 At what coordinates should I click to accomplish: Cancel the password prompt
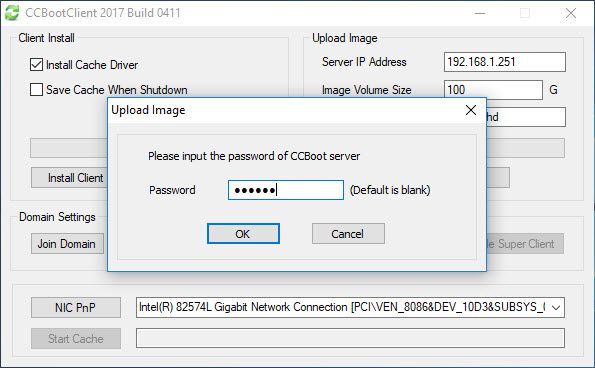[348, 234]
